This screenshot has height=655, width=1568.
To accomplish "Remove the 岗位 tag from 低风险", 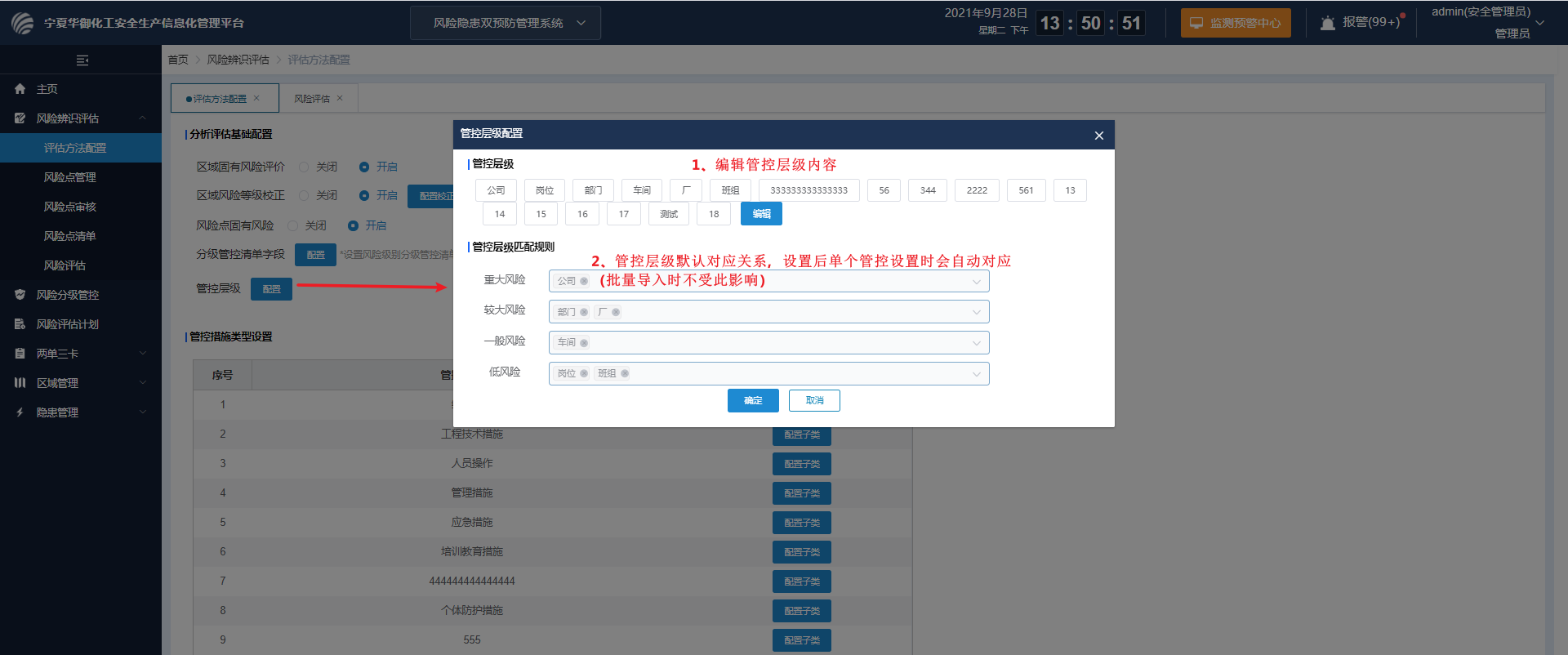I will (x=584, y=373).
